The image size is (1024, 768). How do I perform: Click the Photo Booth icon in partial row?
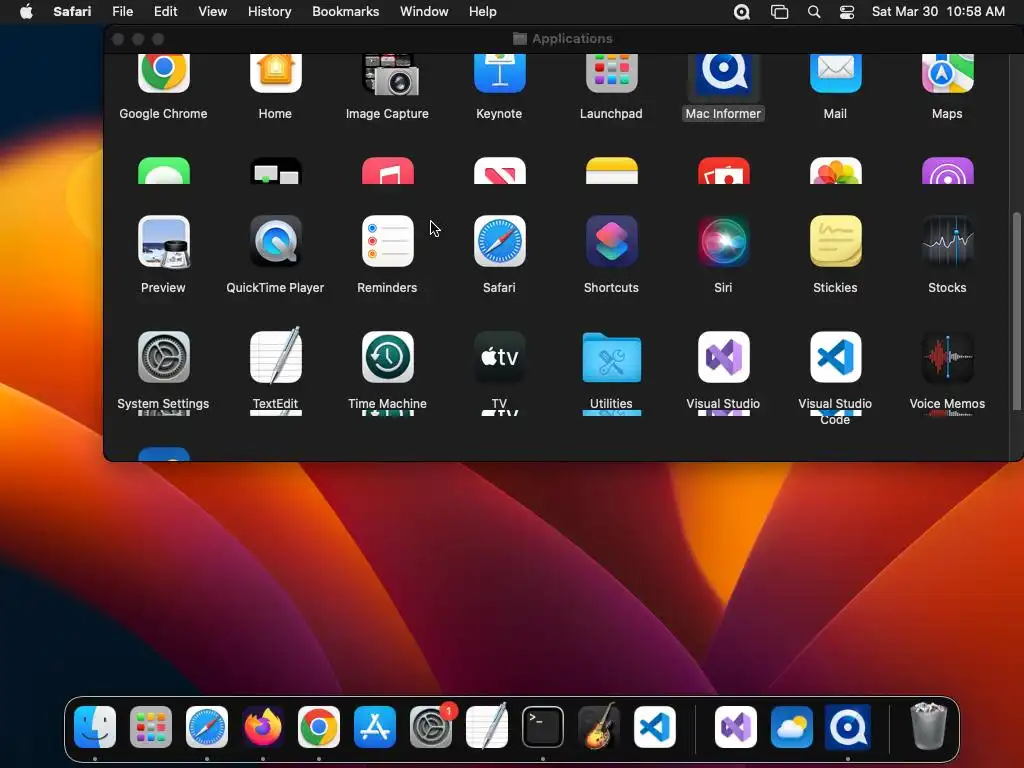tap(724, 170)
